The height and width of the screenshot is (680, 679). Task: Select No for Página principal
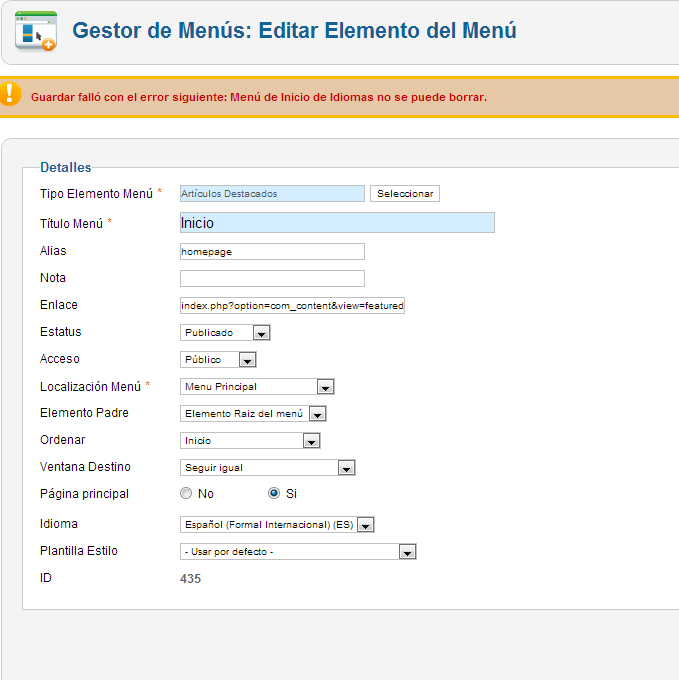click(186, 493)
